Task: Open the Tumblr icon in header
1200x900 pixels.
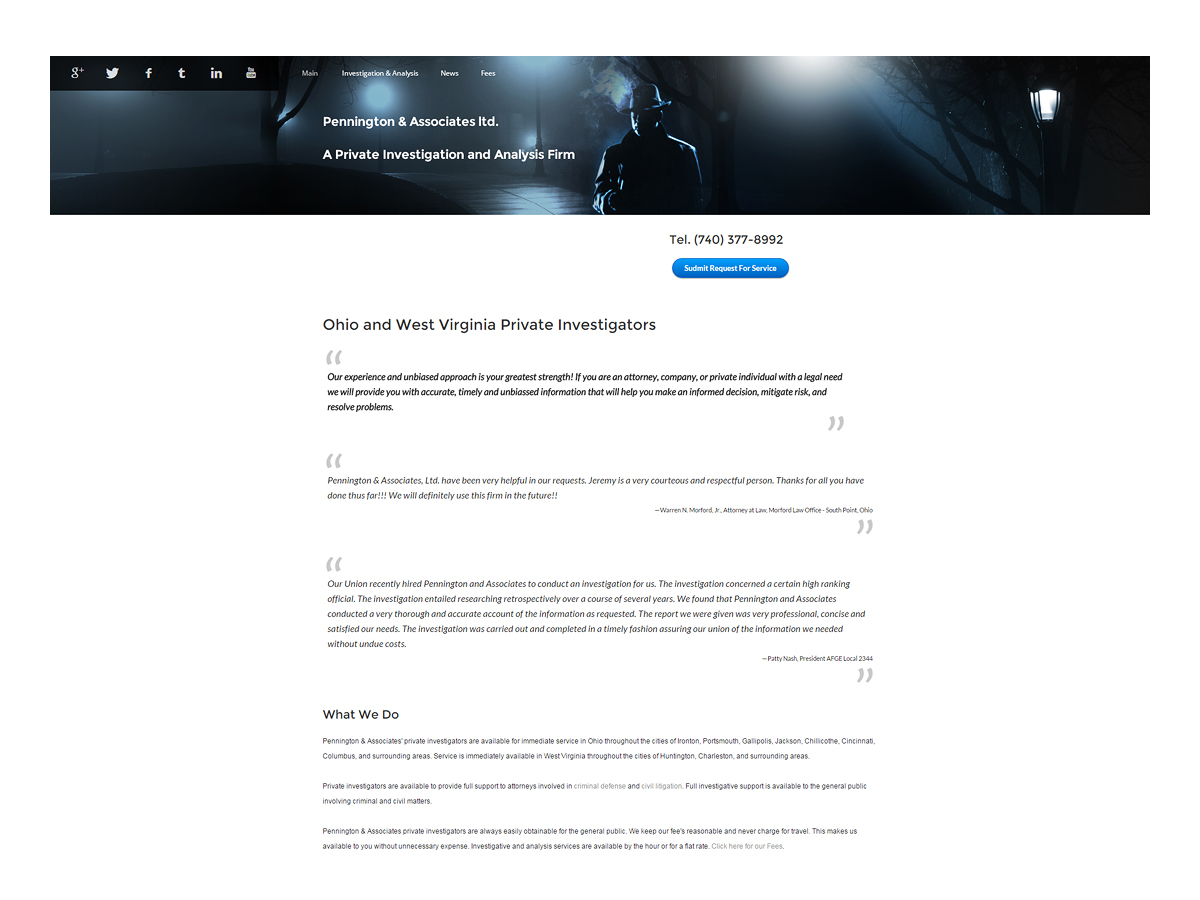Action: [x=181, y=73]
